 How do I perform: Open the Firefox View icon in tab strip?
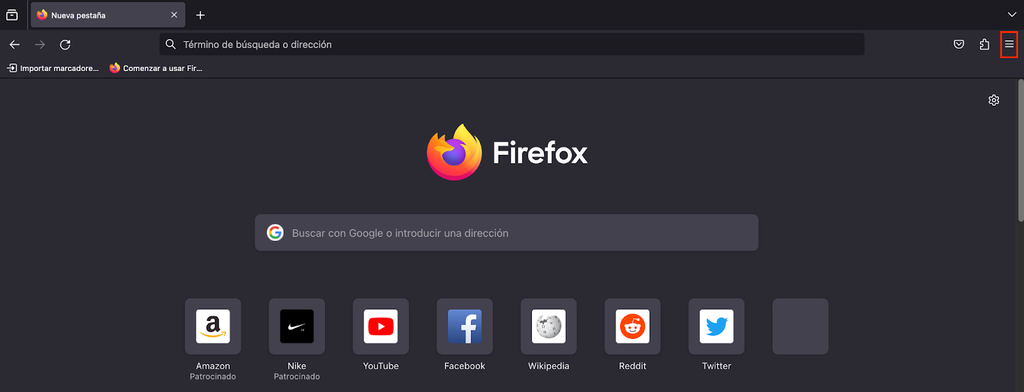[x=12, y=15]
